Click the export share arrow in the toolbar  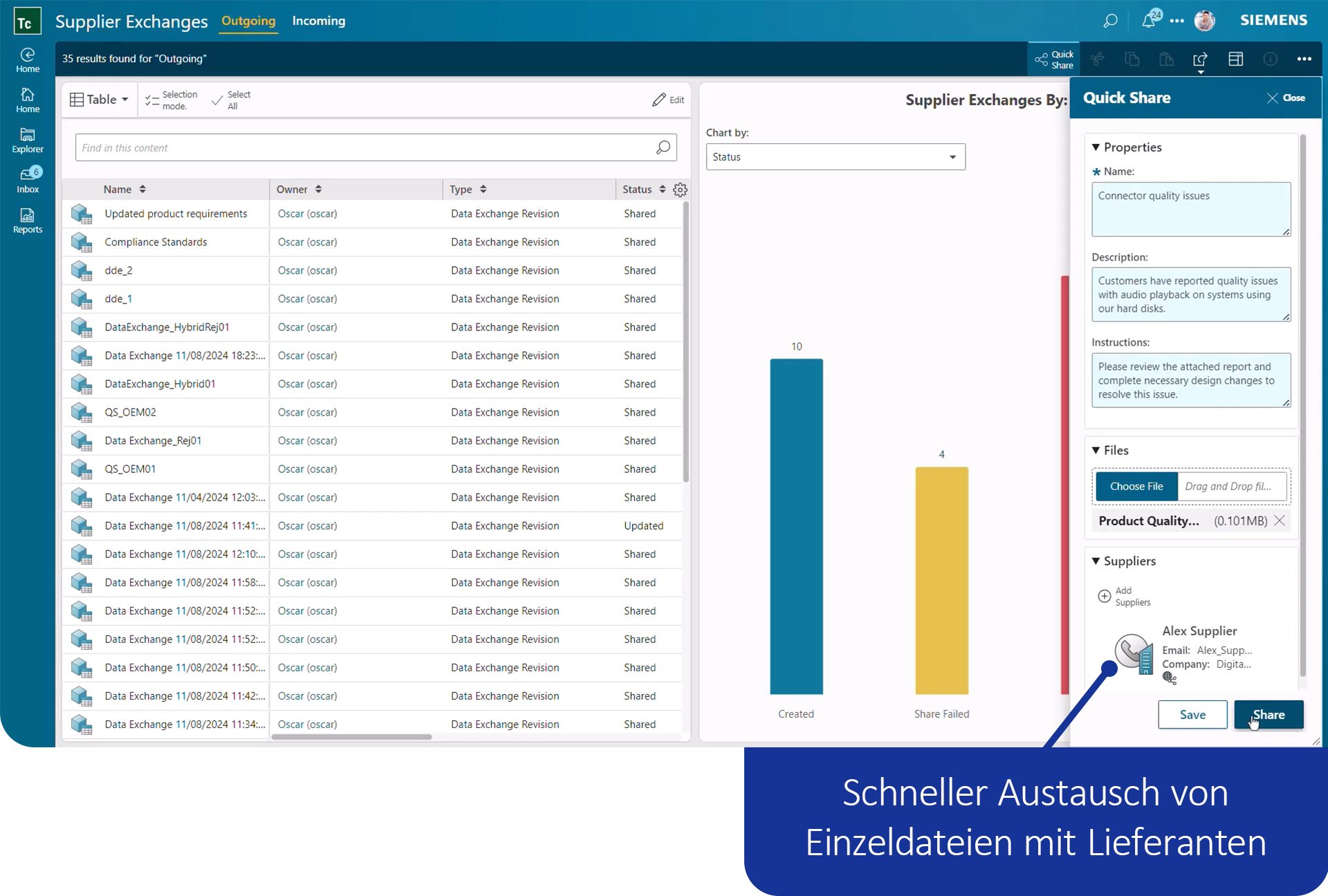point(1201,59)
